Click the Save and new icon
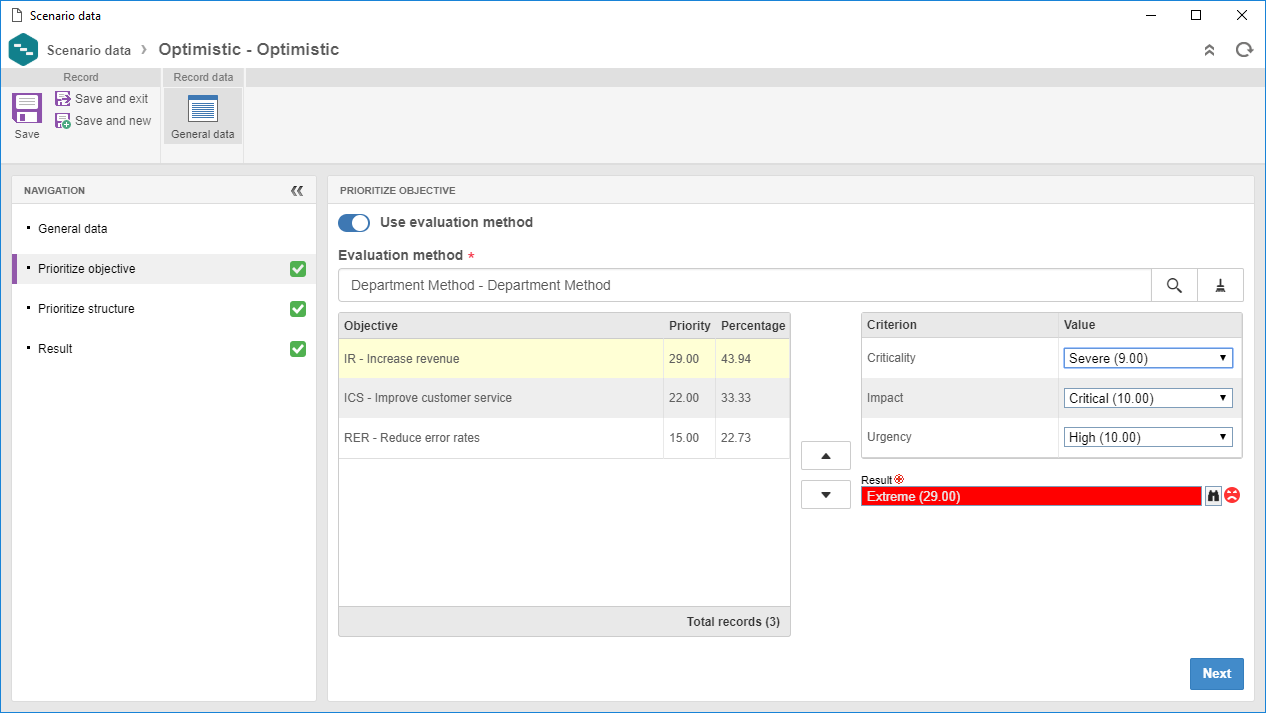This screenshot has height=713, width=1266. click(x=63, y=121)
